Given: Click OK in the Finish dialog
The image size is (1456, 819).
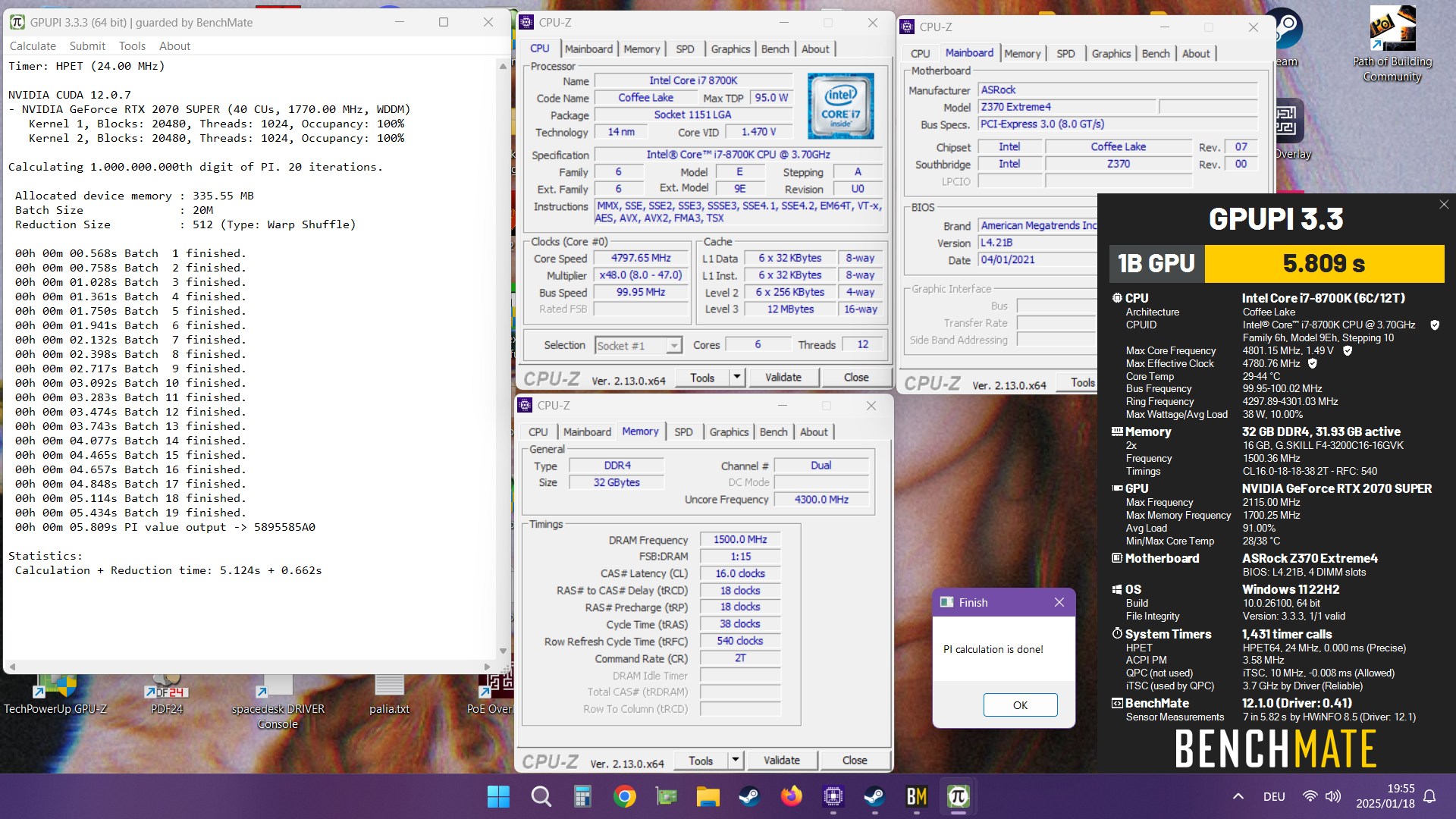Looking at the screenshot, I should click(1020, 705).
